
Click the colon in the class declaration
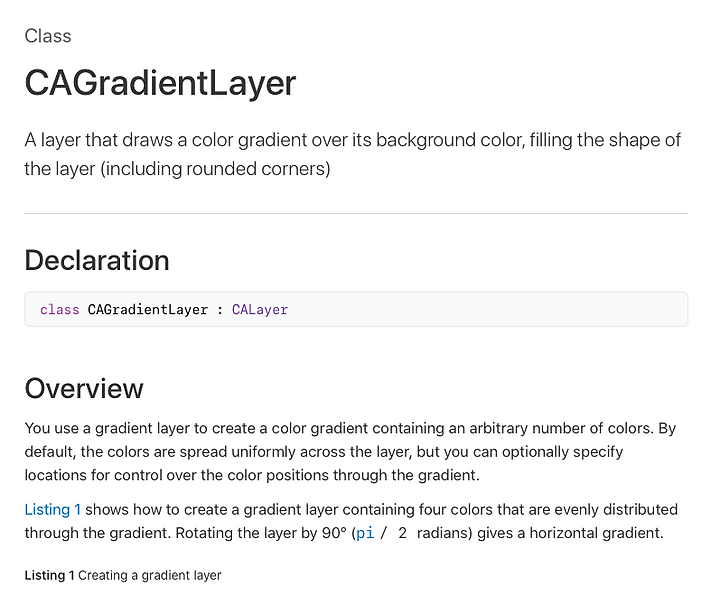tap(220, 310)
